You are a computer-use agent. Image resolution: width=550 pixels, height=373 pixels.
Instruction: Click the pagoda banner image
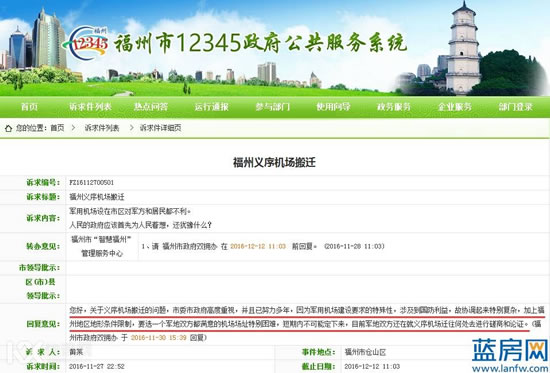coord(464,48)
